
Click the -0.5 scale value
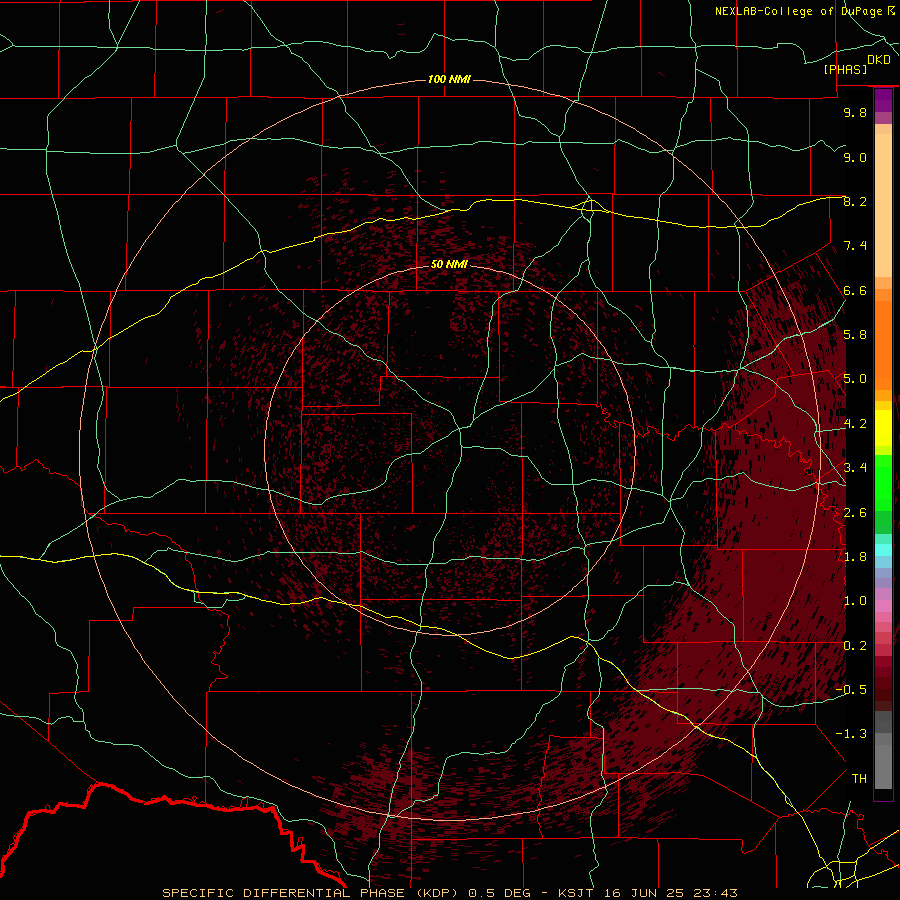pos(851,689)
